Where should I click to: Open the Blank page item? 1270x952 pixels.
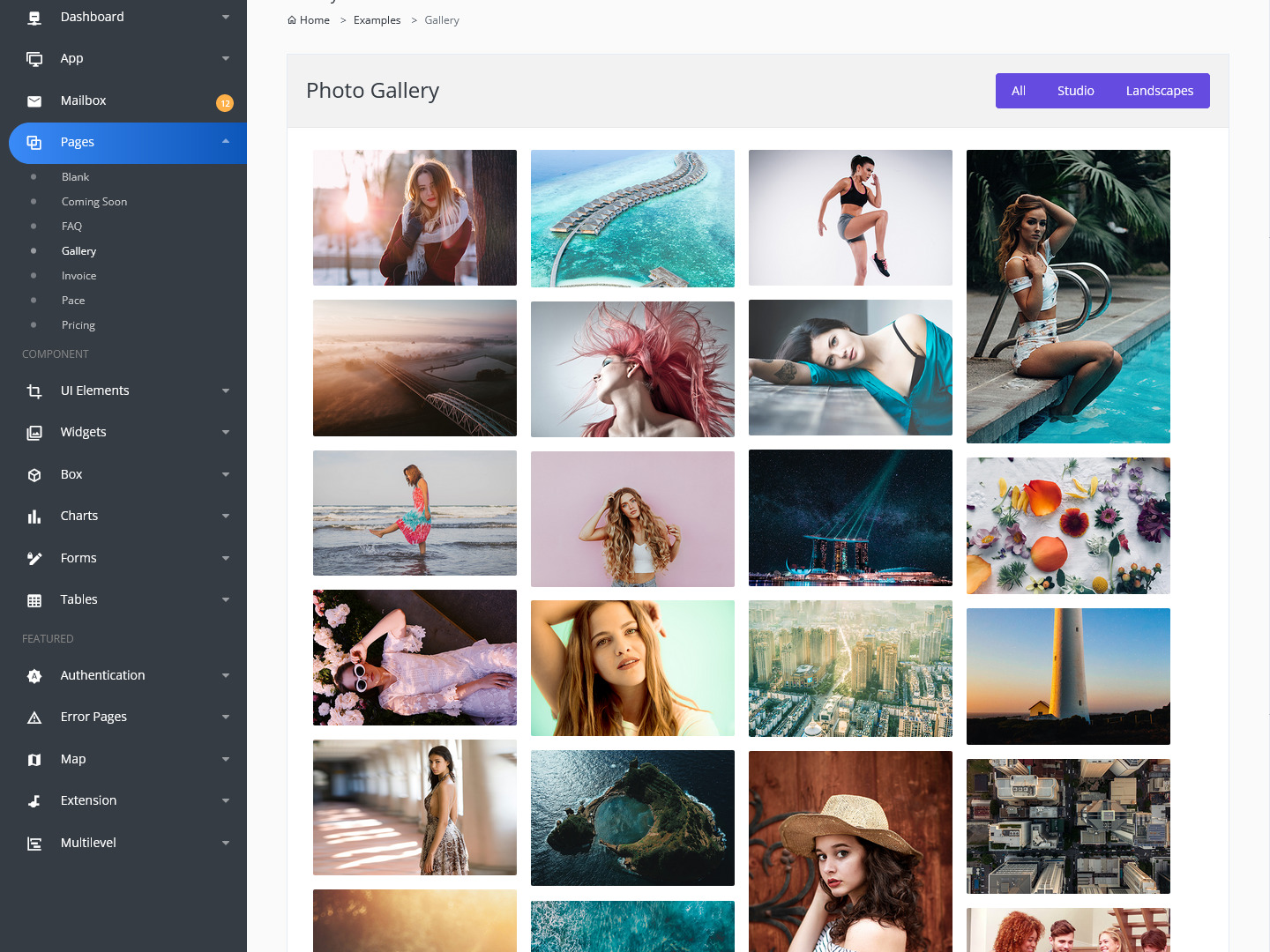(x=75, y=177)
